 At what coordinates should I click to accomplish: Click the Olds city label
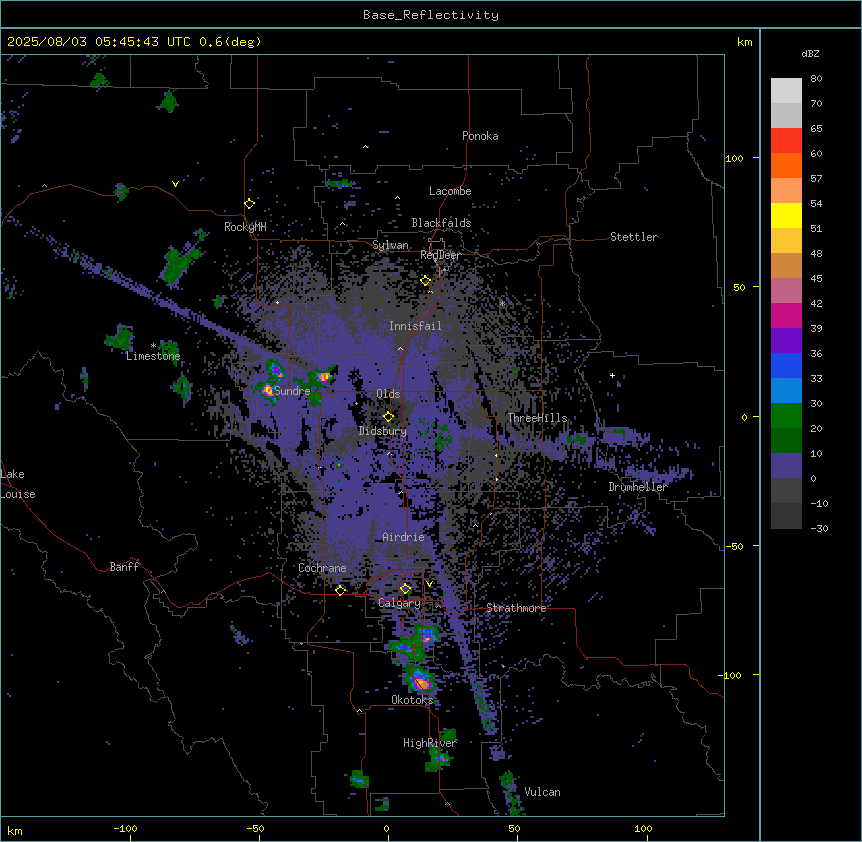pos(388,394)
